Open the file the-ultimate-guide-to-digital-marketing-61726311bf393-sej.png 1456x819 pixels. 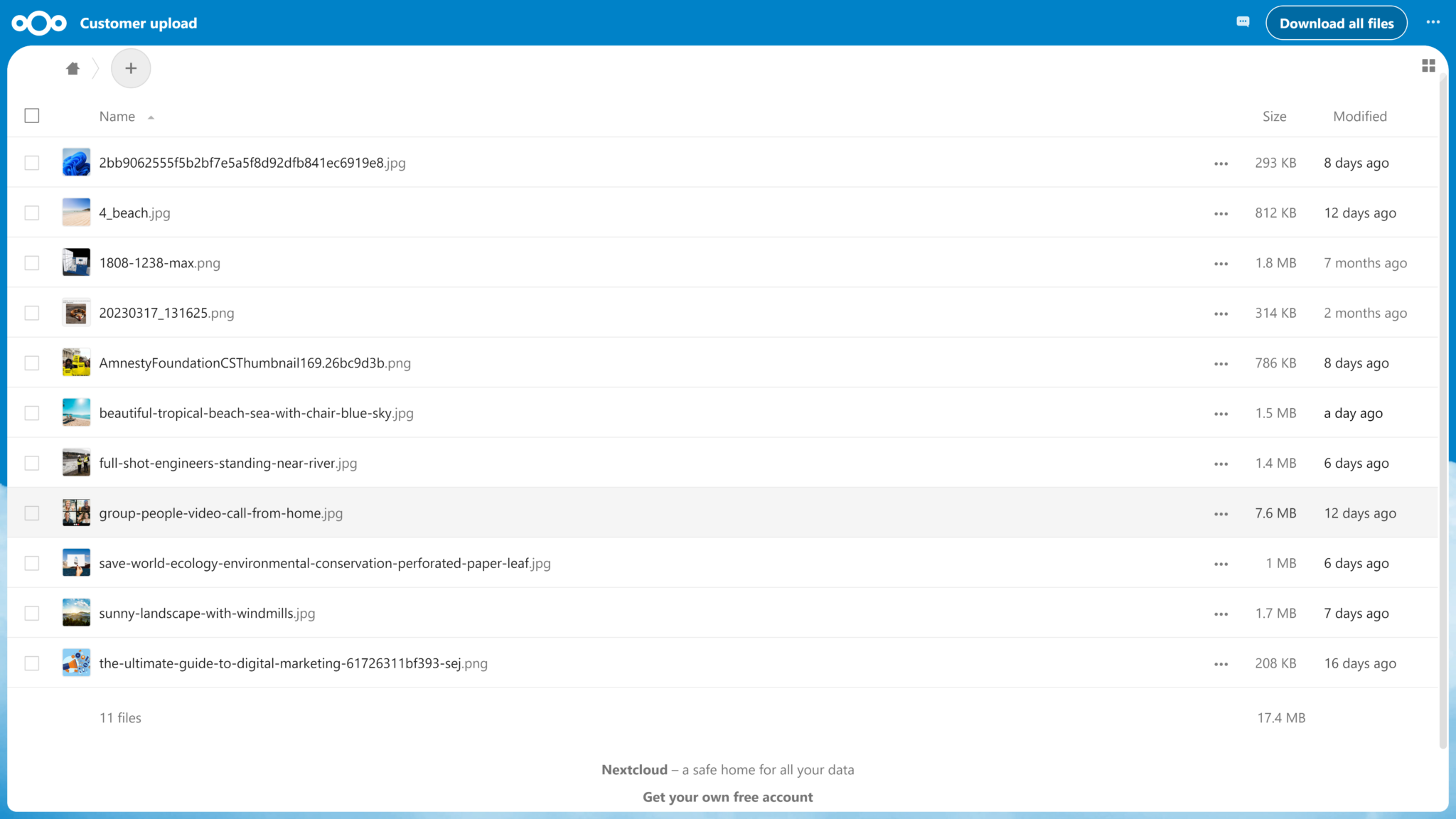point(293,663)
